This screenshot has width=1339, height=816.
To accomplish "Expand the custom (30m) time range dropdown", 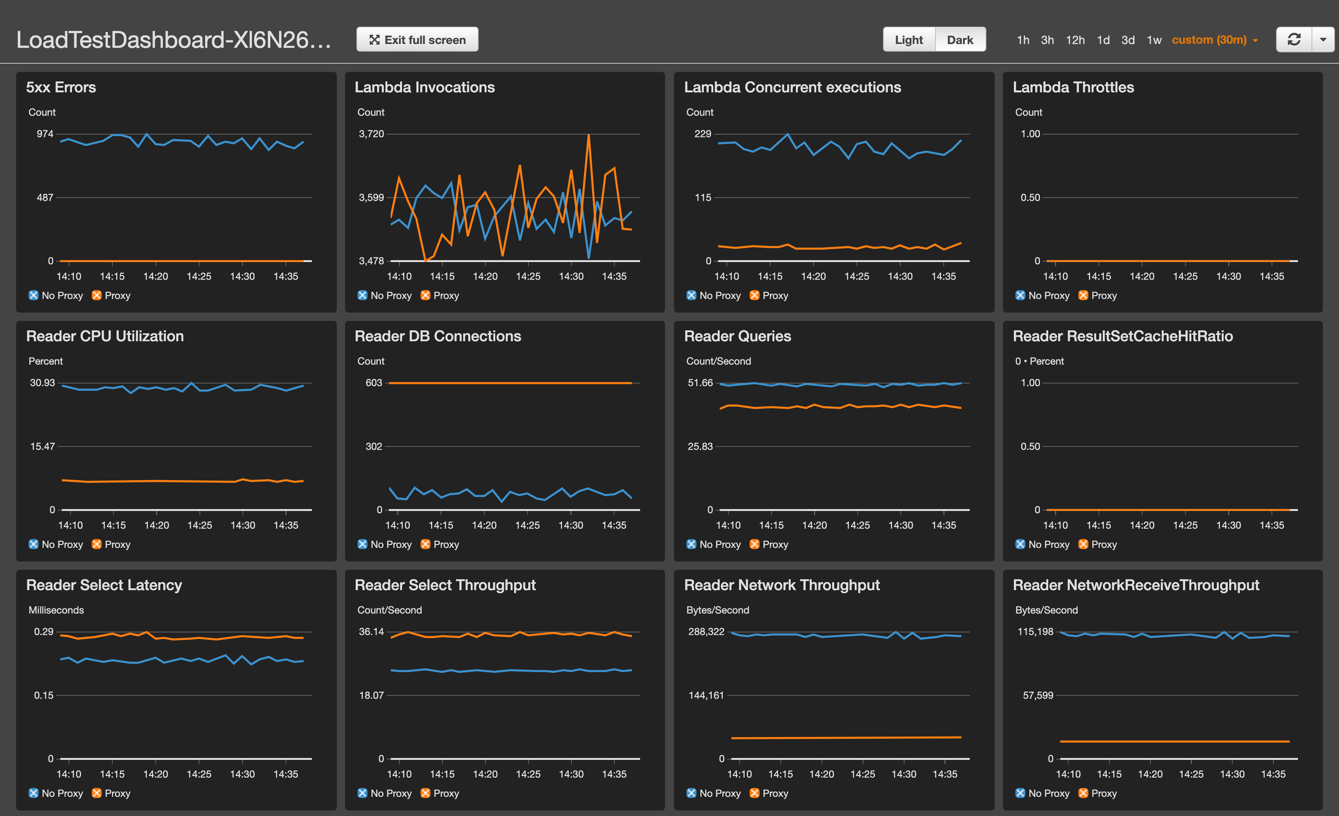I will point(1215,40).
